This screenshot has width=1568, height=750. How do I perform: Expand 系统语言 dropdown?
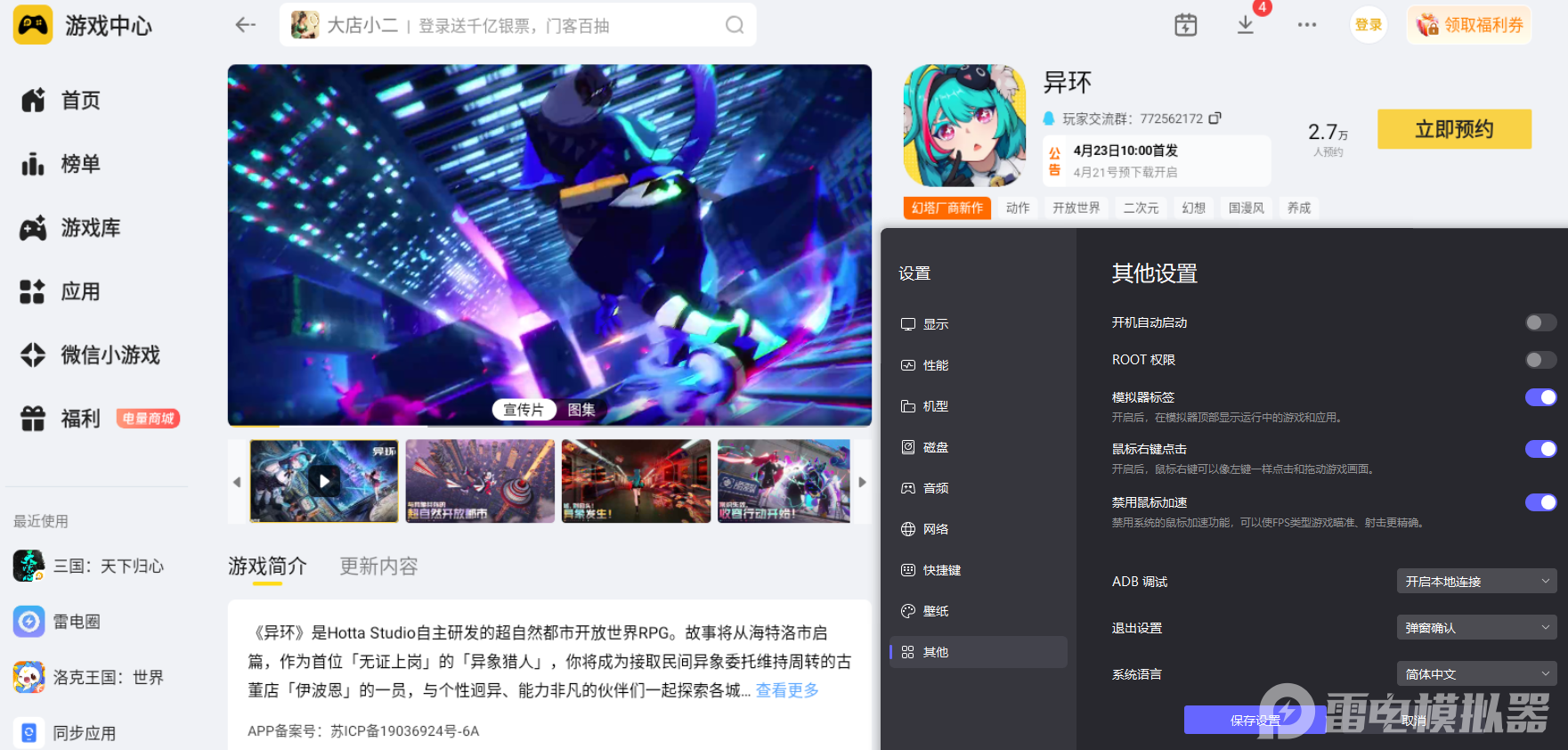click(x=1476, y=674)
